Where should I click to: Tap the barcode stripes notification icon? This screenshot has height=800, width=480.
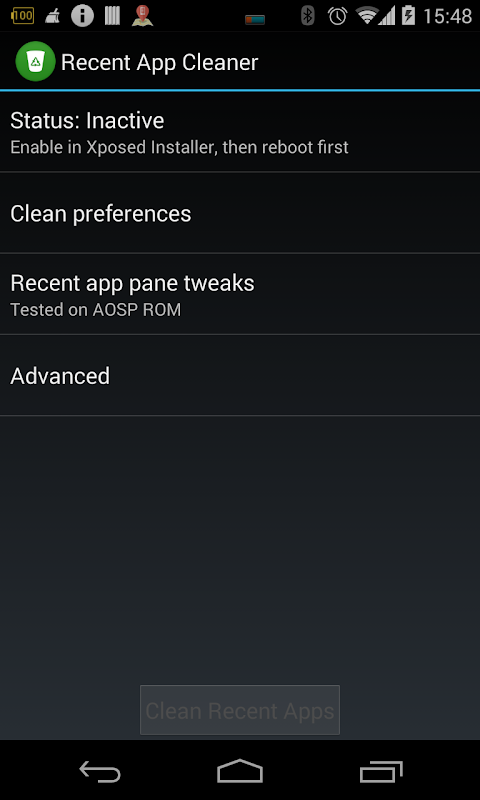(x=112, y=16)
